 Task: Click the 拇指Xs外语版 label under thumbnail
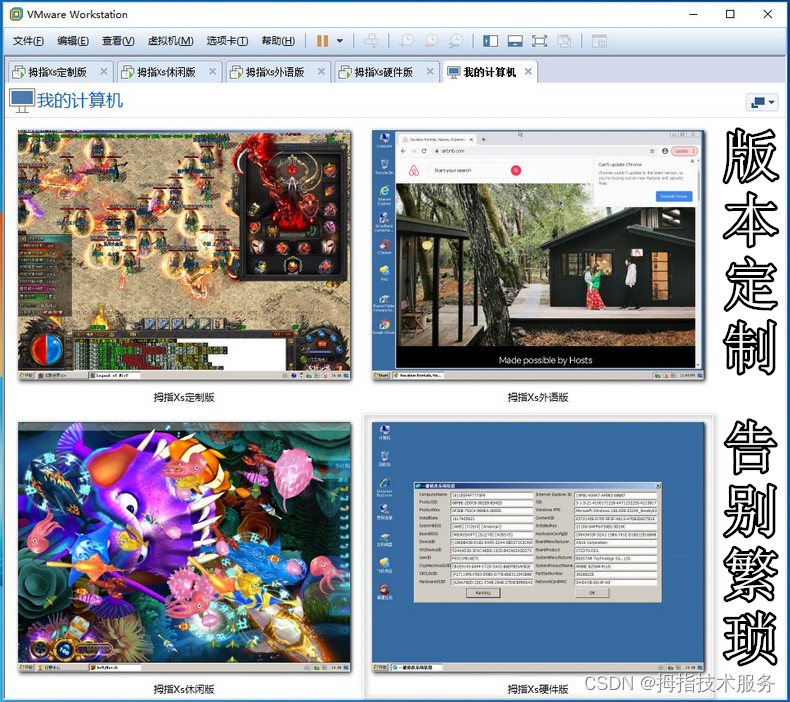[x=538, y=397]
